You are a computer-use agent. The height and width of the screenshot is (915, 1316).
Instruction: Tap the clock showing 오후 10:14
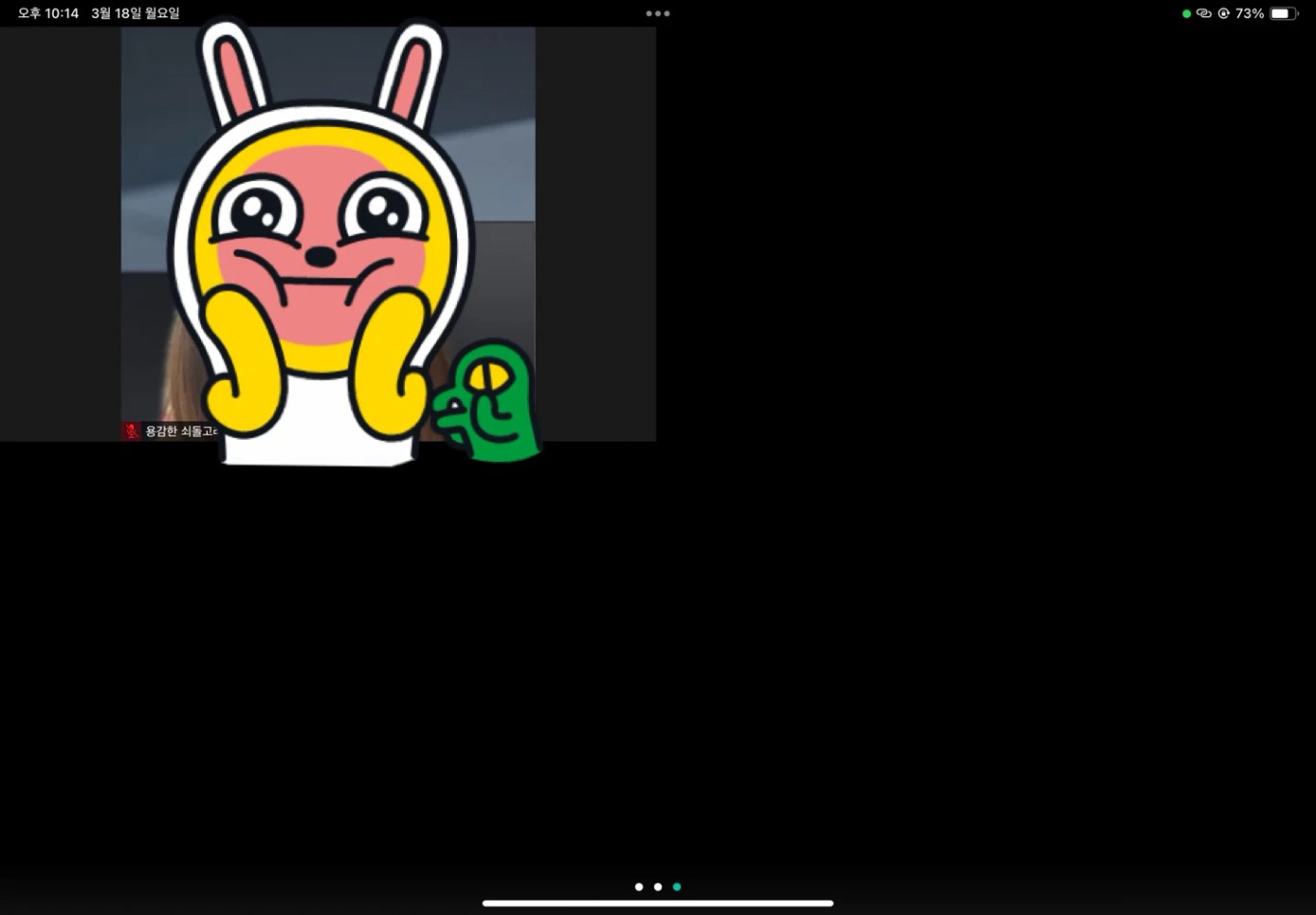(48, 13)
